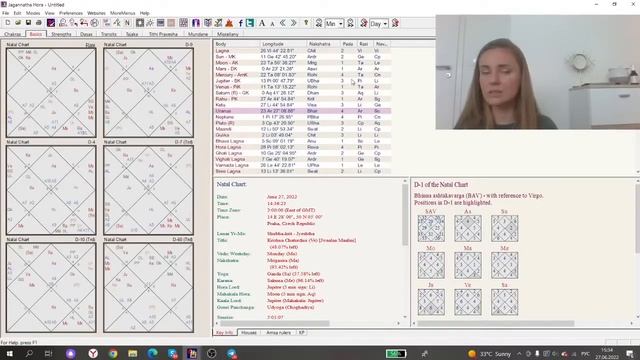Open the File menu
This screenshot has height=360, width=640.
(5, 13)
